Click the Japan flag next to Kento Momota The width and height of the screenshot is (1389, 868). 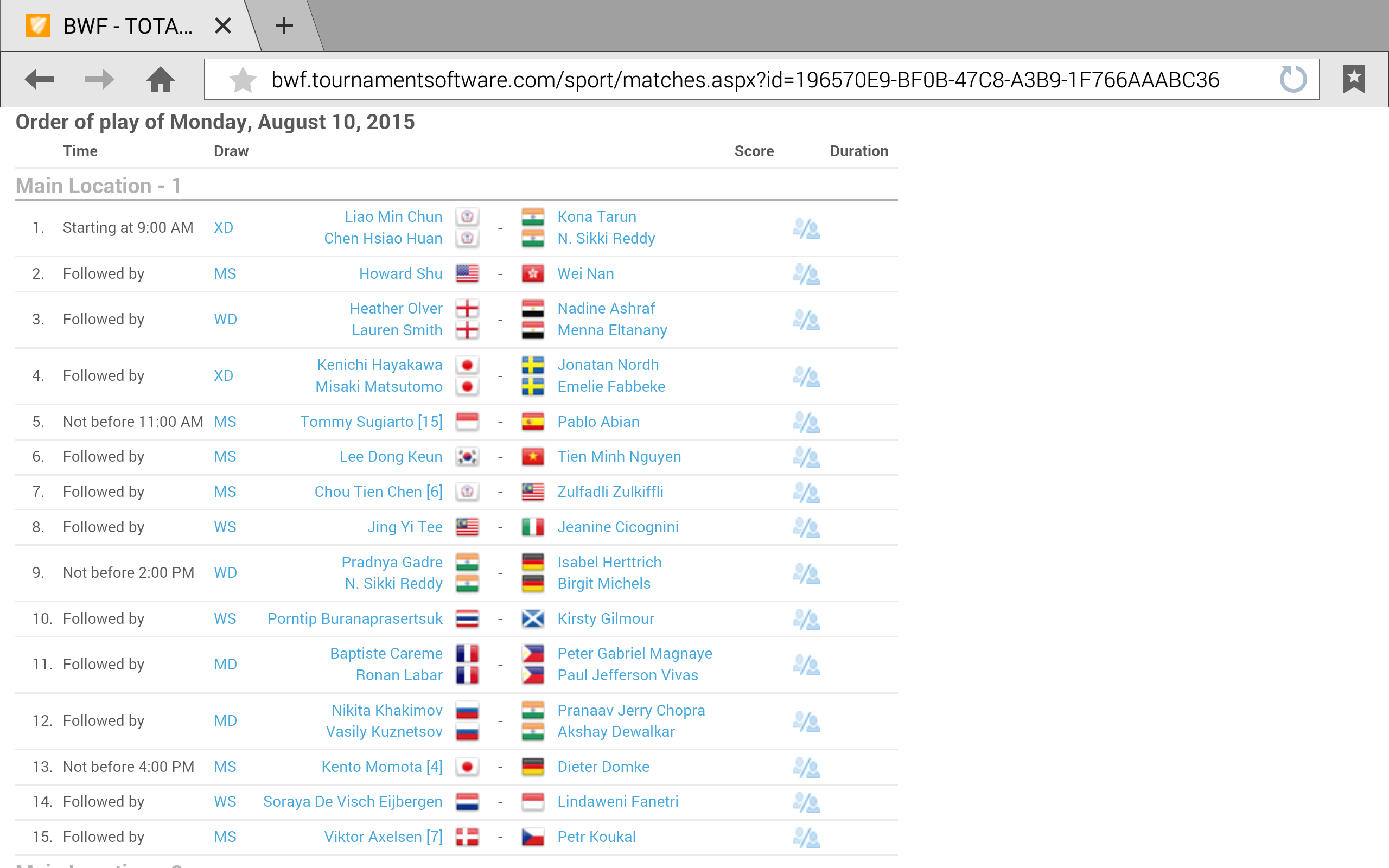467,767
